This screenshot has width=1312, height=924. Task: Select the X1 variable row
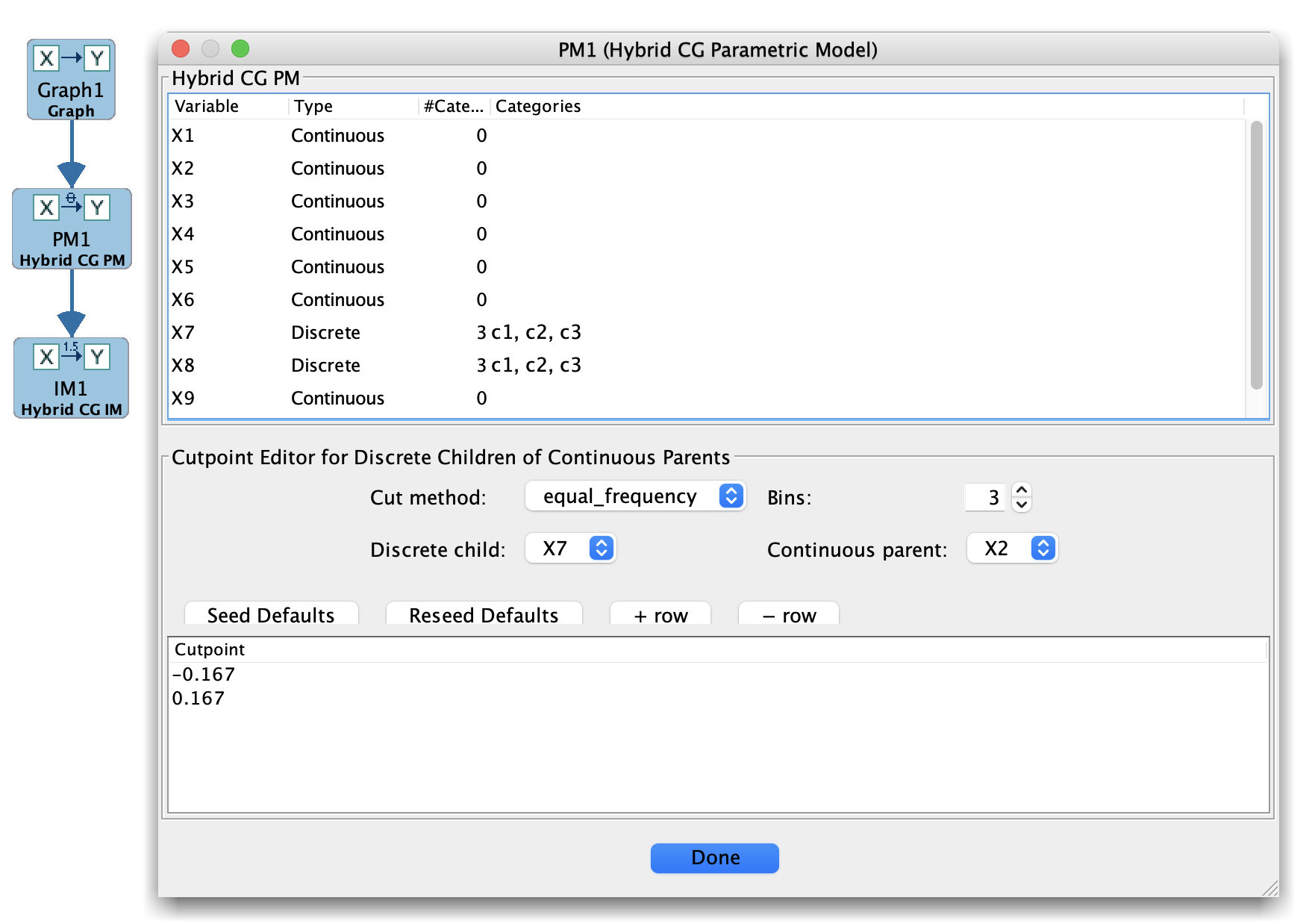pyautogui.click(x=707, y=135)
